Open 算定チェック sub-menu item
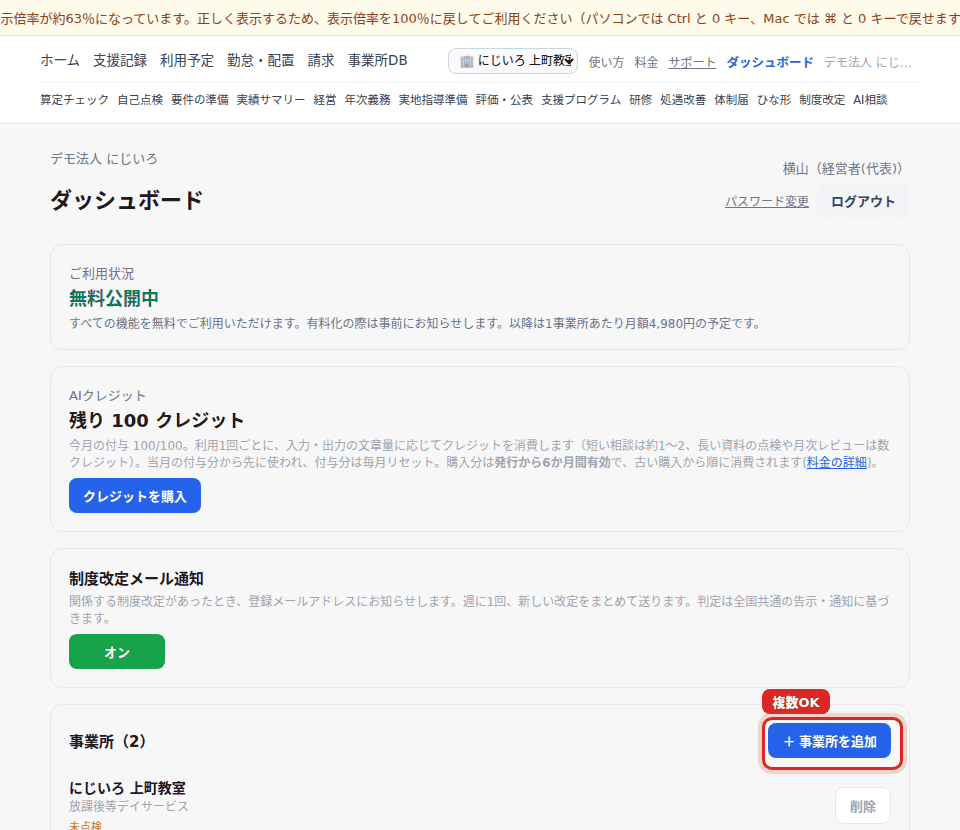Image resolution: width=960 pixels, height=830 pixels. (75, 100)
